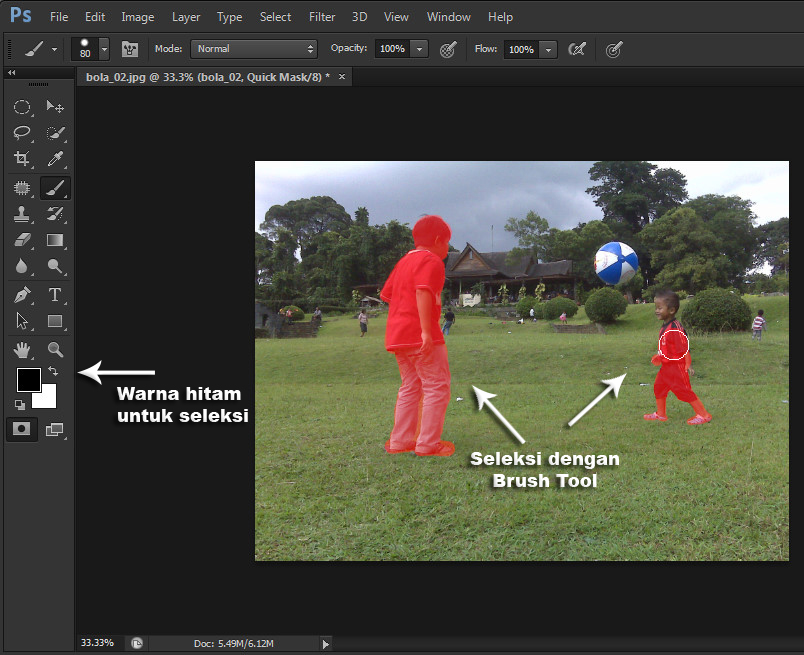Viewport: 804px width, 655px height.
Task: Pick the Eyedropper tool
Action: click(x=55, y=159)
